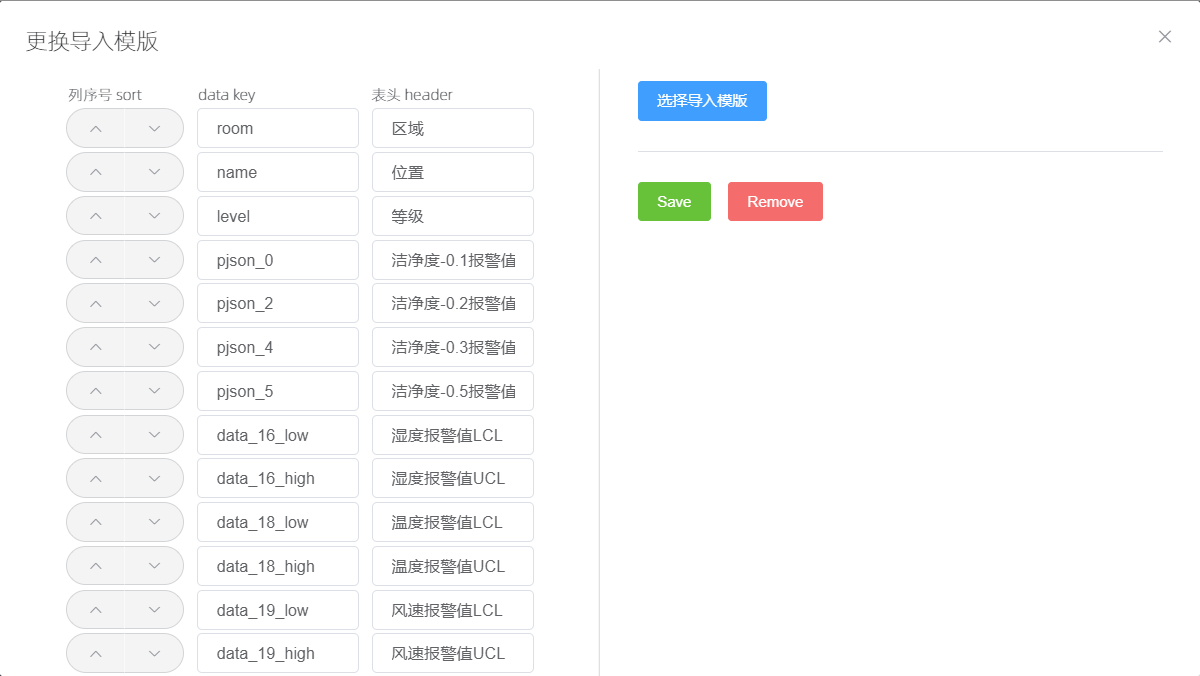Viewport: 1200px width, 676px height.
Task: Move the data_18_high row up
Action: pyautogui.click(x=96, y=566)
